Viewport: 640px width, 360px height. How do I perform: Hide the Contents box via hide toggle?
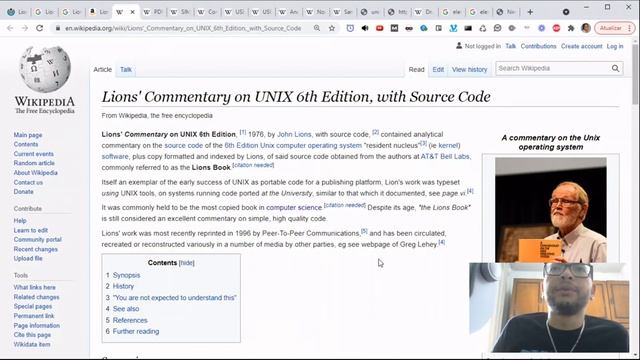(x=187, y=263)
